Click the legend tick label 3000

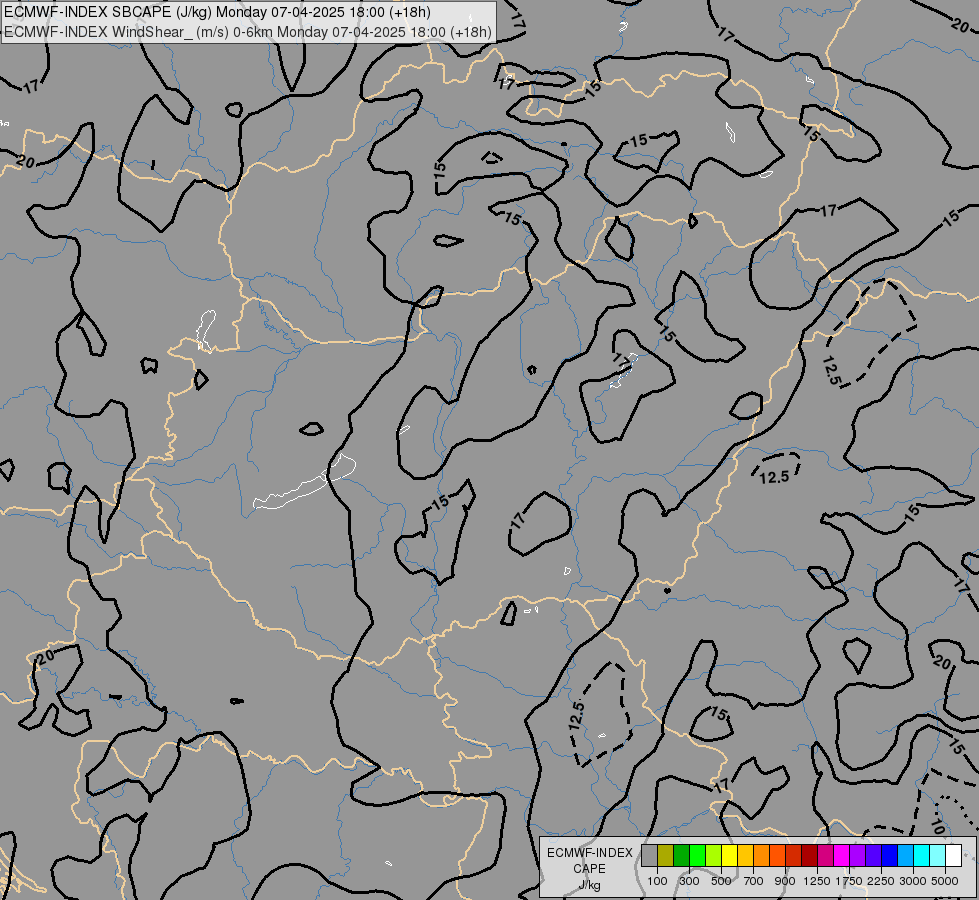913,881
